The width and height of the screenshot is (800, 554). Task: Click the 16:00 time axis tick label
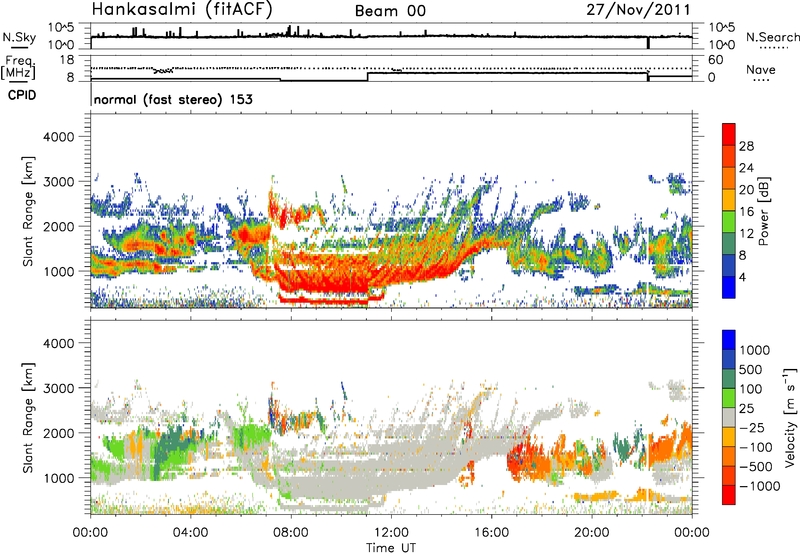coord(491,533)
